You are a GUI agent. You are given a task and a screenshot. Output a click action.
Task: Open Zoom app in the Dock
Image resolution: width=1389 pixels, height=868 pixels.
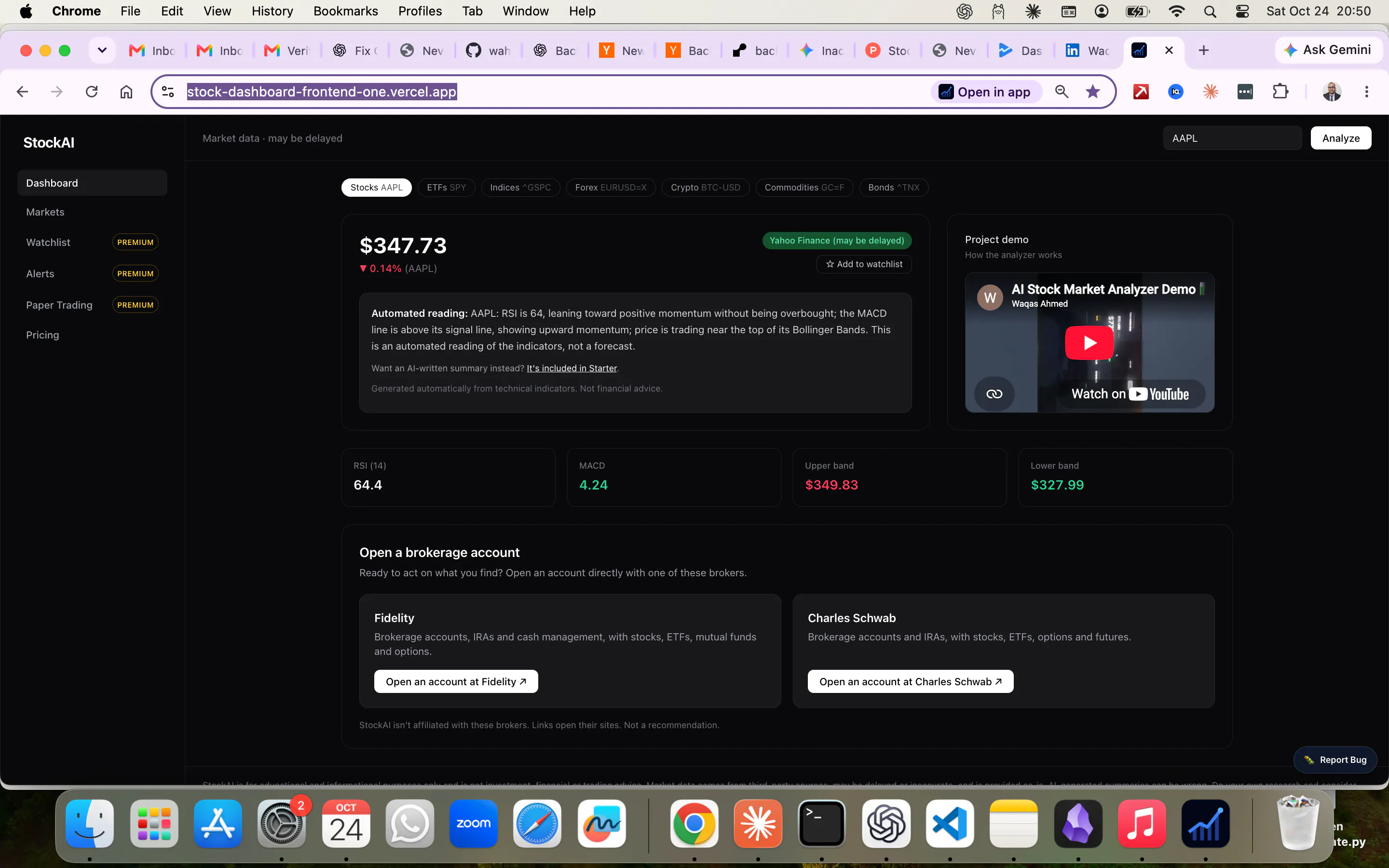[x=474, y=823]
